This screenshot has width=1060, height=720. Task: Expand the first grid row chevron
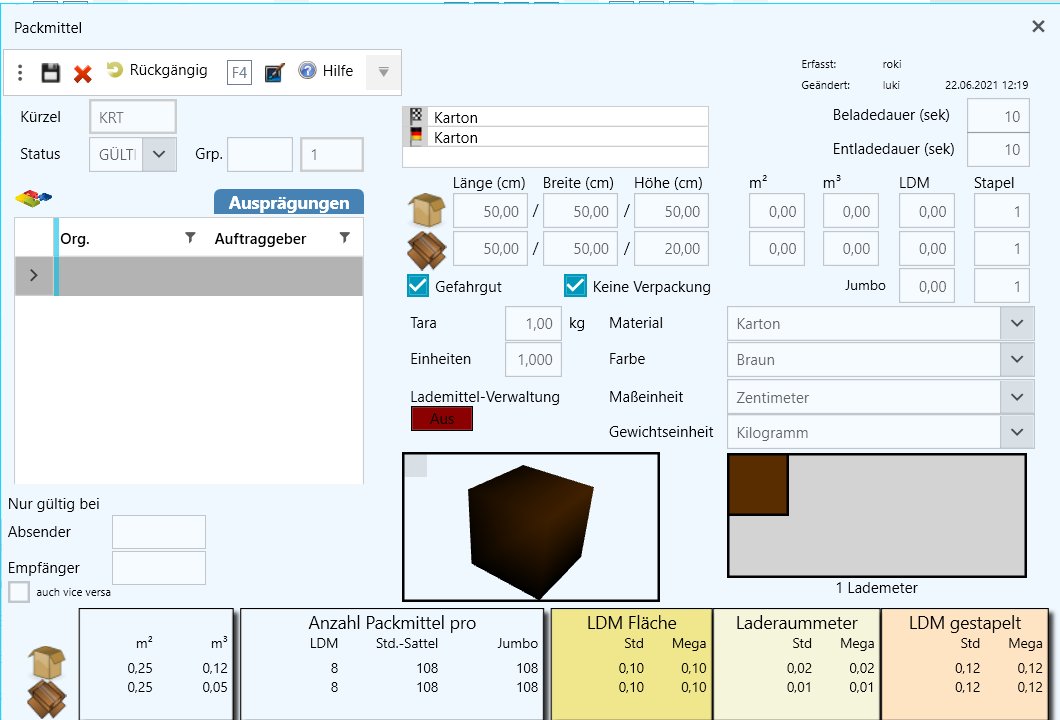click(34, 276)
